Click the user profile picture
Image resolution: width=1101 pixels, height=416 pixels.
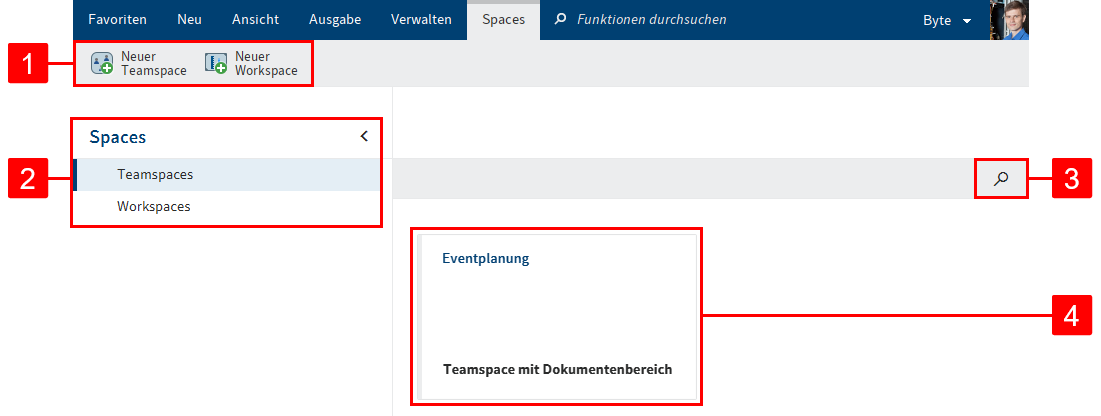pyautogui.click(x=1009, y=20)
